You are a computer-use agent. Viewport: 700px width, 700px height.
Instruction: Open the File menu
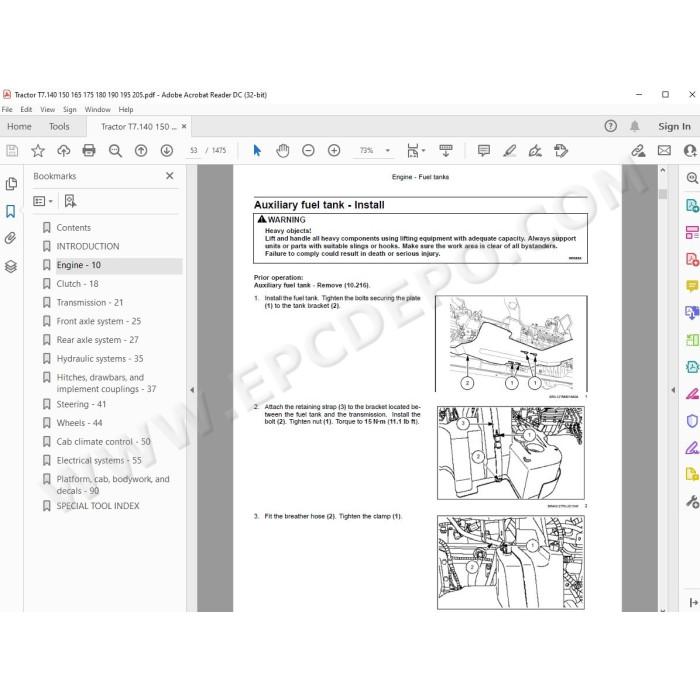7,109
